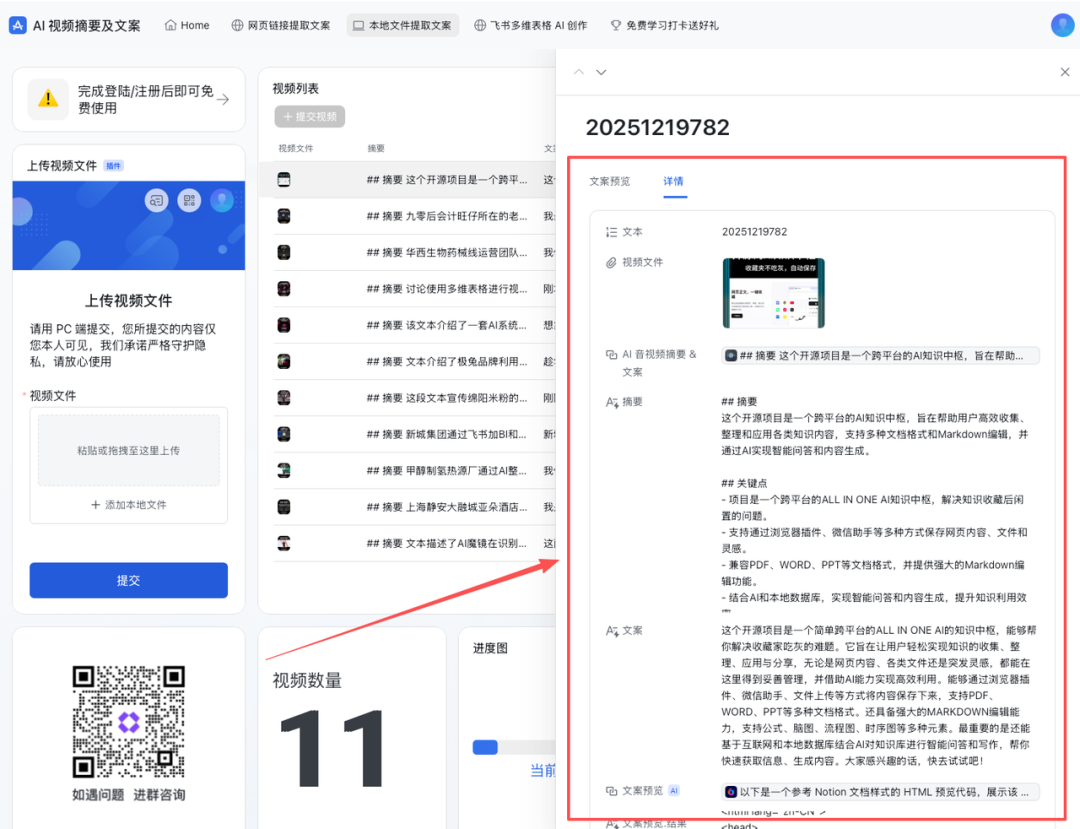Image resolution: width=1080 pixels, height=829 pixels.
Task: Click video thumbnail in 讨论使用多维表格 row
Action: pos(284,289)
